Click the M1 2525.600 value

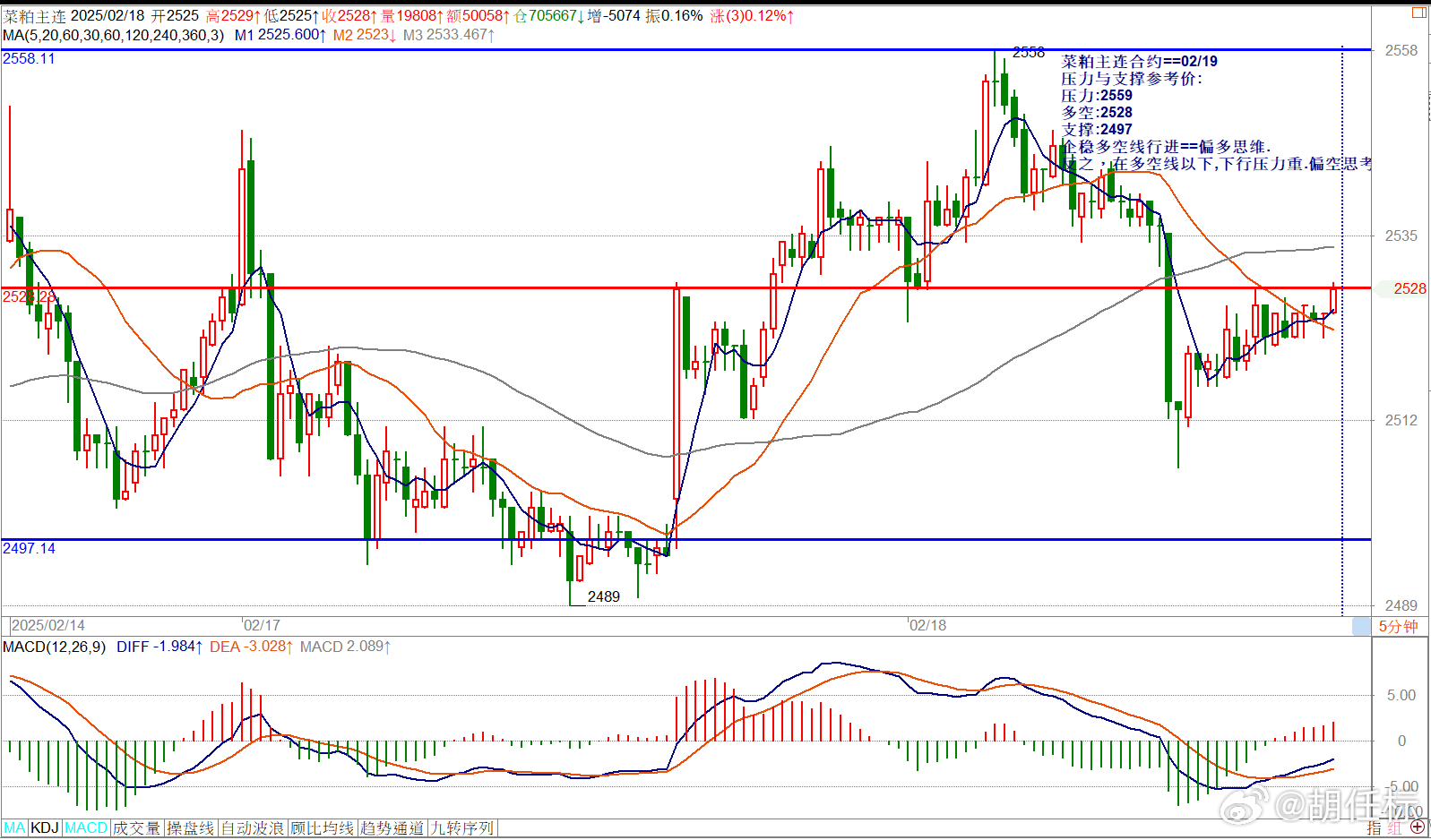tap(280, 35)
